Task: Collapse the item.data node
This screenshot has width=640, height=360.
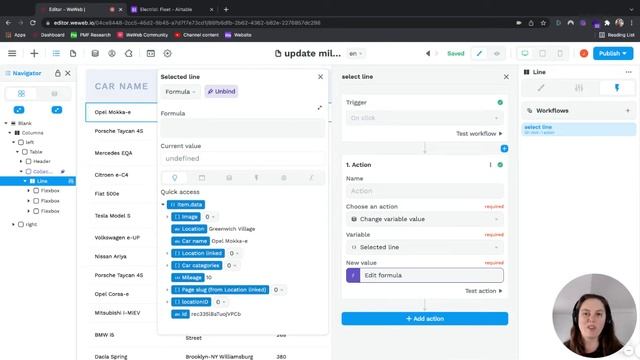Action: 163,204
